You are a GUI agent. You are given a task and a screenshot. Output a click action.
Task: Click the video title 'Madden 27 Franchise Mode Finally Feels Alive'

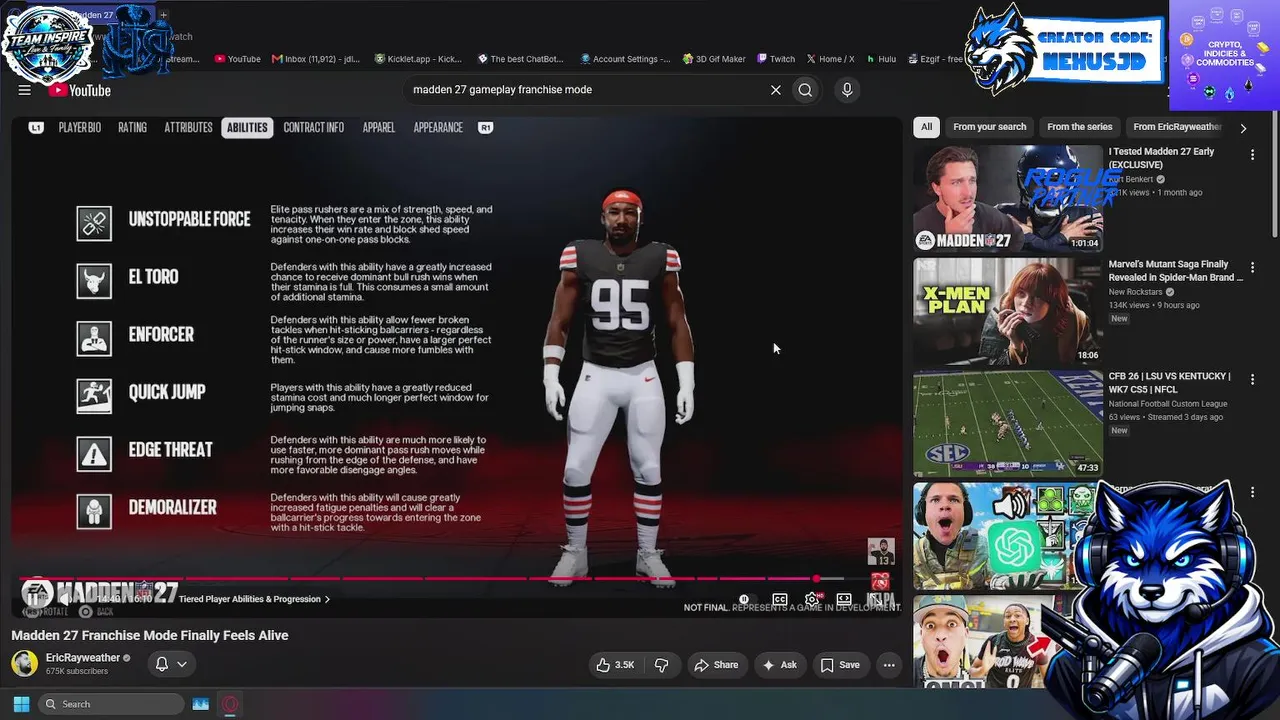(x=150, y=635)
